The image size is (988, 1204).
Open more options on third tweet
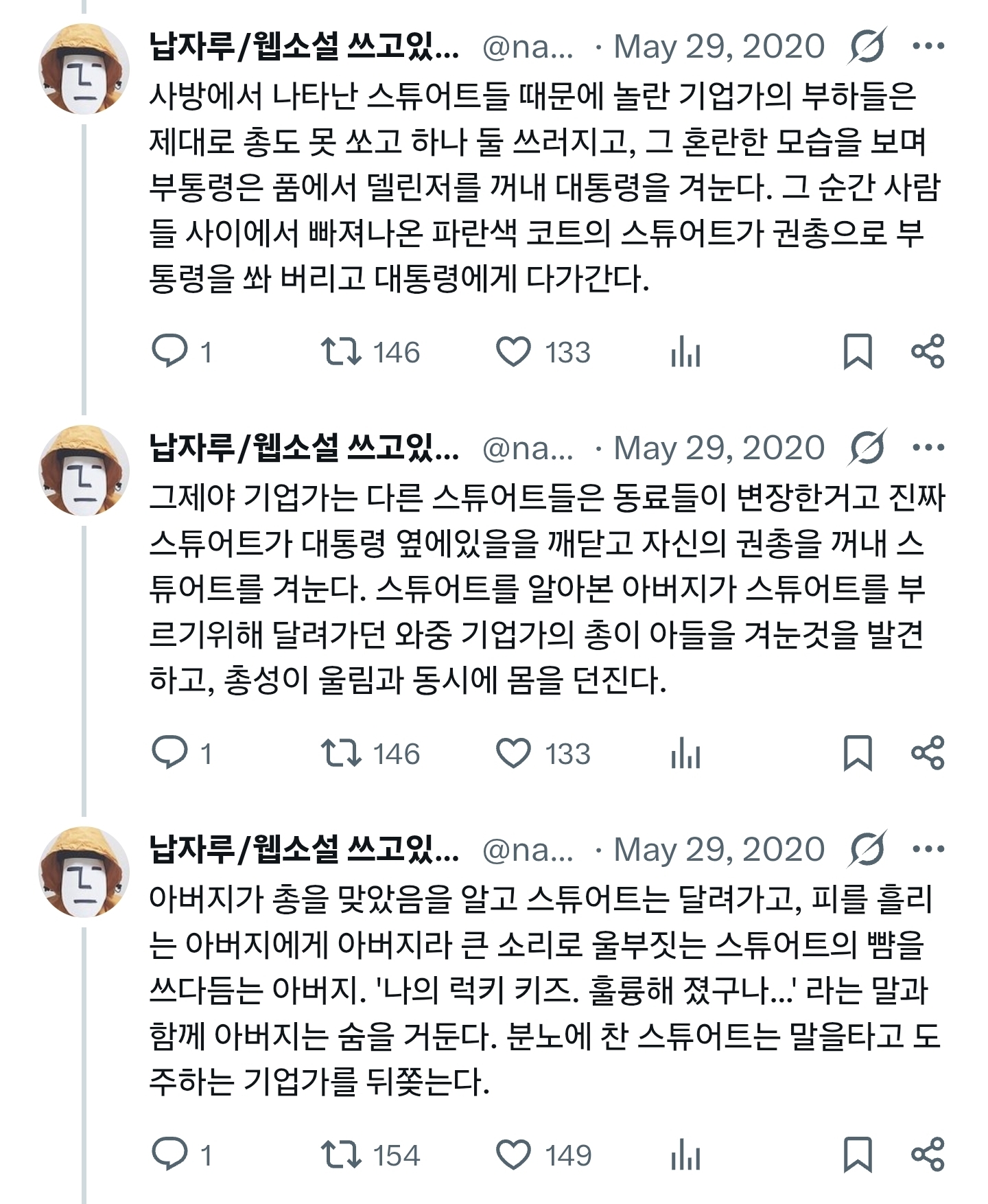[x=928, y=849]
